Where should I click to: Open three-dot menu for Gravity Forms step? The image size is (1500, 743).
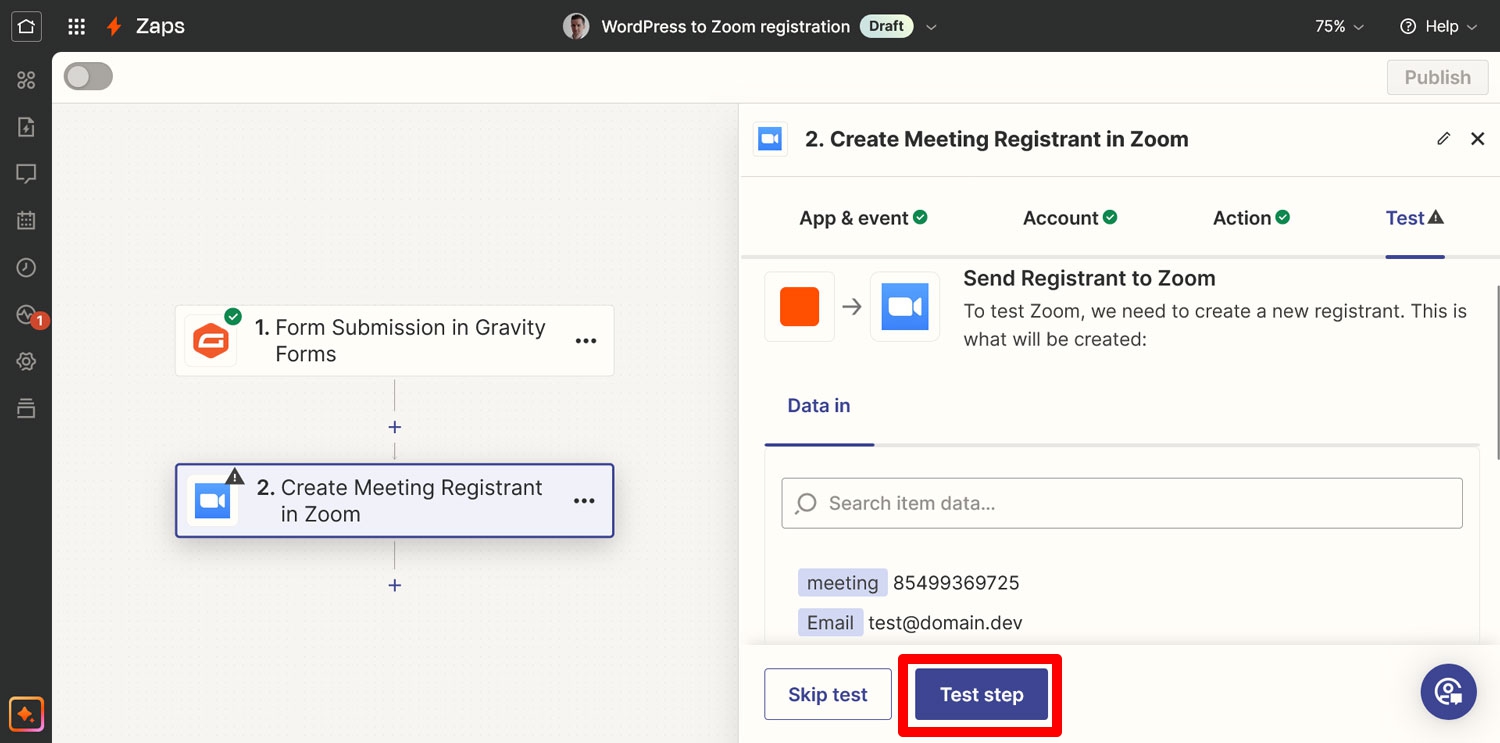pos(586,341)
